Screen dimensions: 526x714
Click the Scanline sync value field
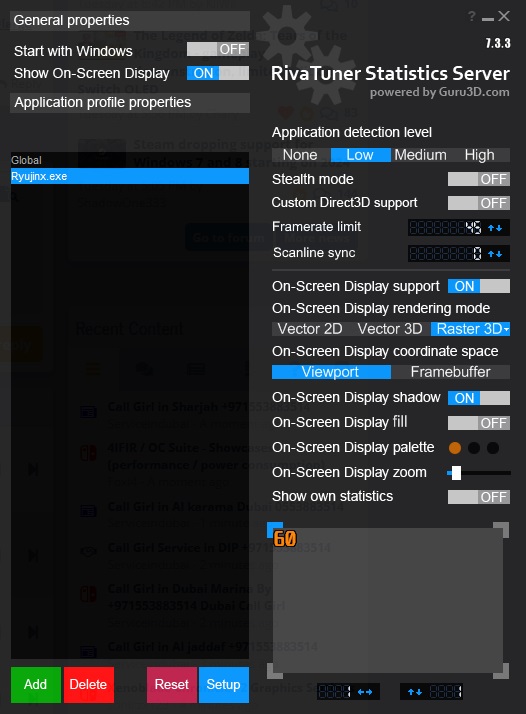click(x=445, y=254)
